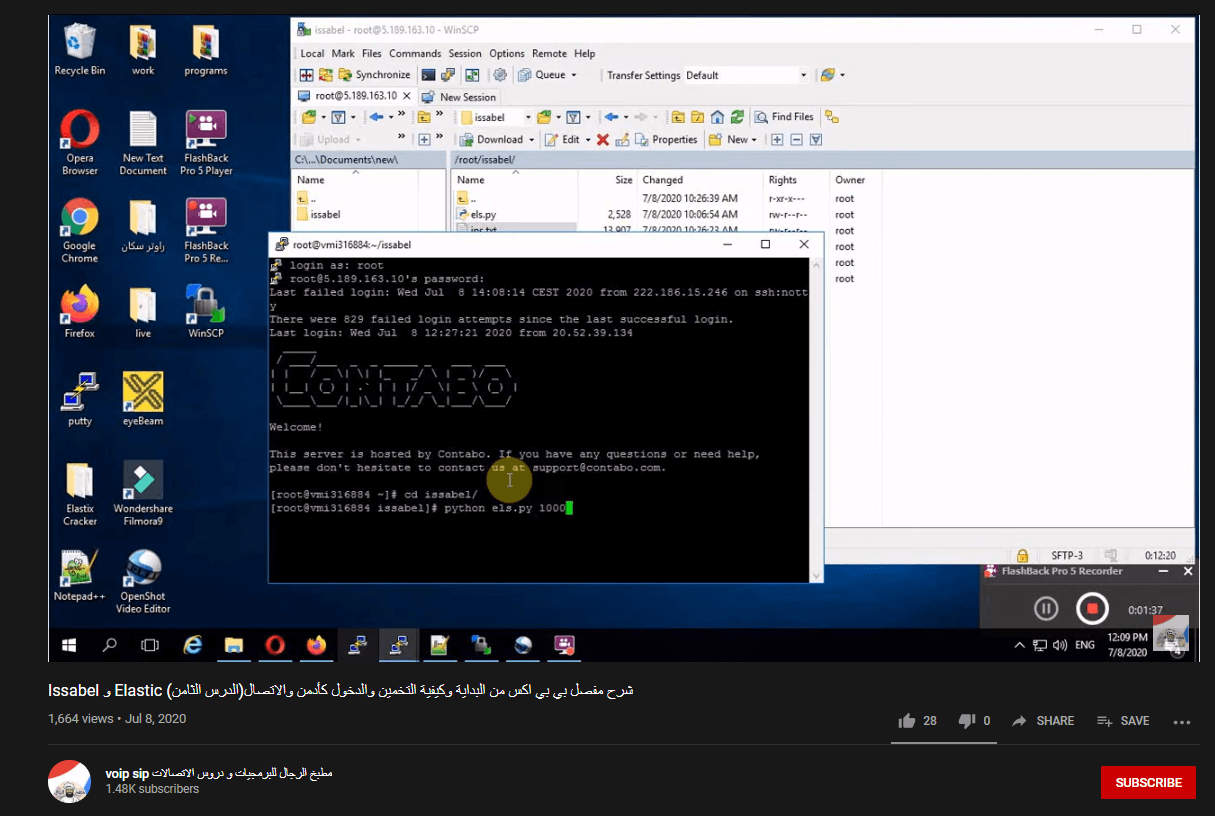Open Properties in remote toolbar
This screenshot has height=816, width=1215.
(667, 140)
